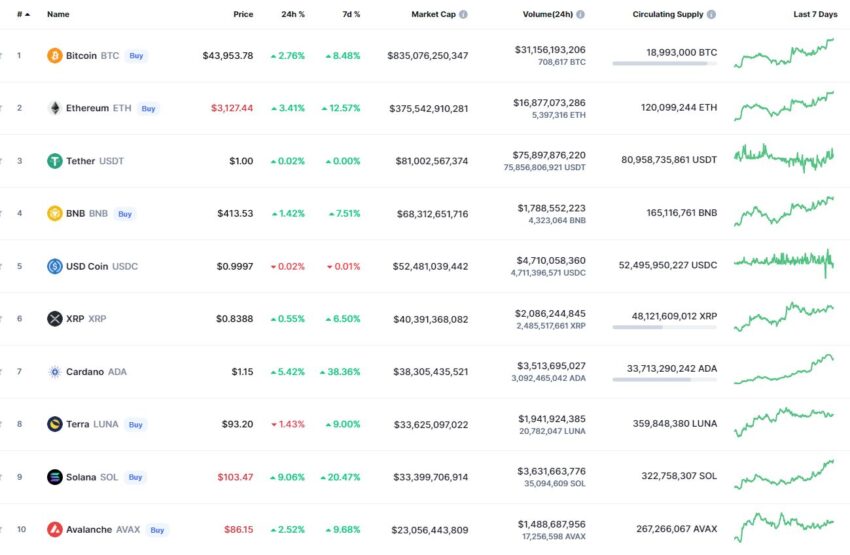850x555 pixels.
Task: Click the Terra logo icon
Action: tap(55, 424)
